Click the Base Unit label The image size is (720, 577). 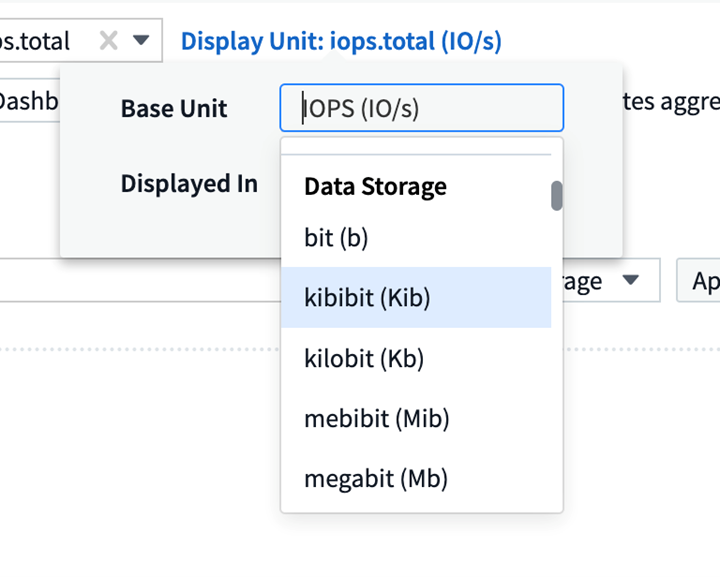(174, 108)
